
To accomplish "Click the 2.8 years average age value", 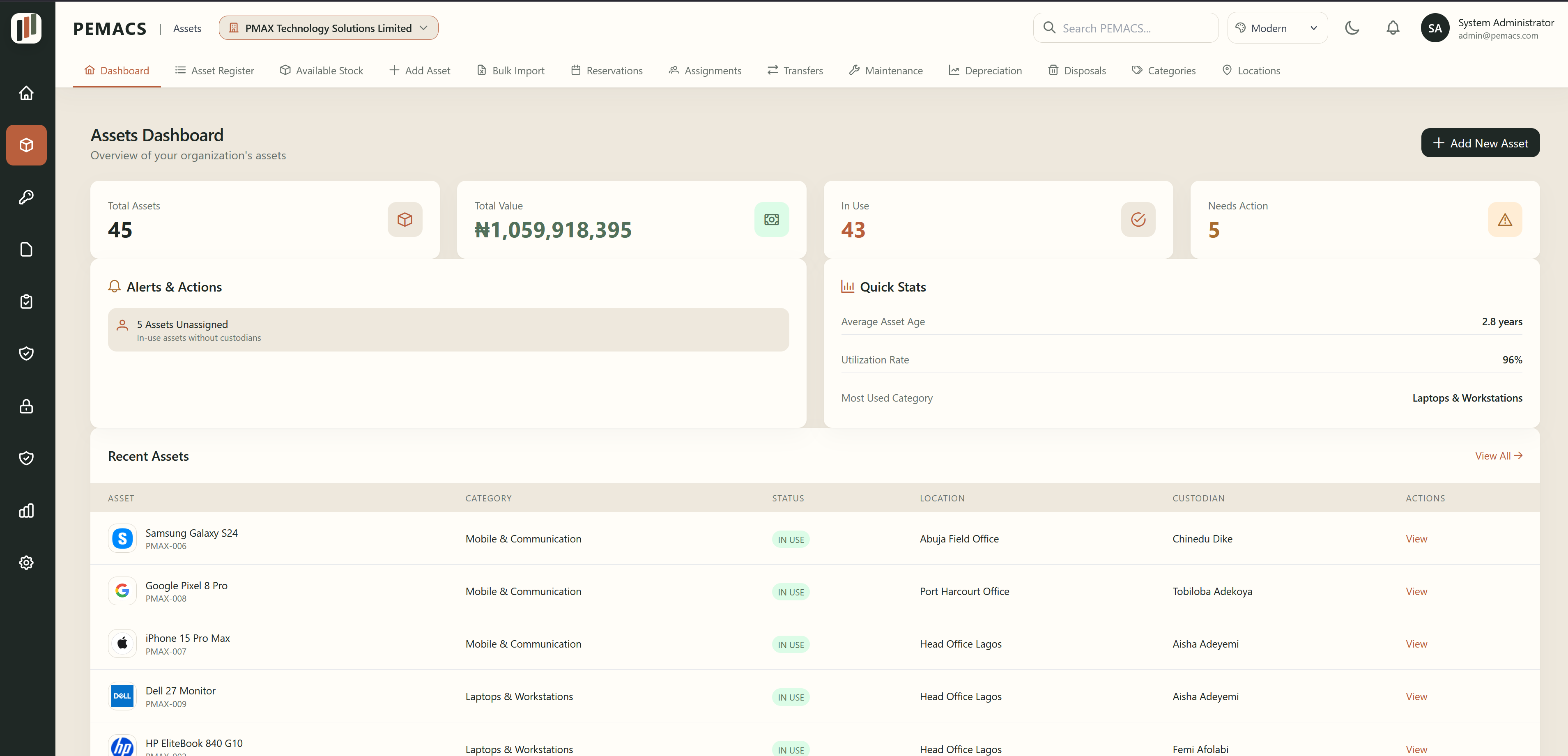I will [1501, 322].
